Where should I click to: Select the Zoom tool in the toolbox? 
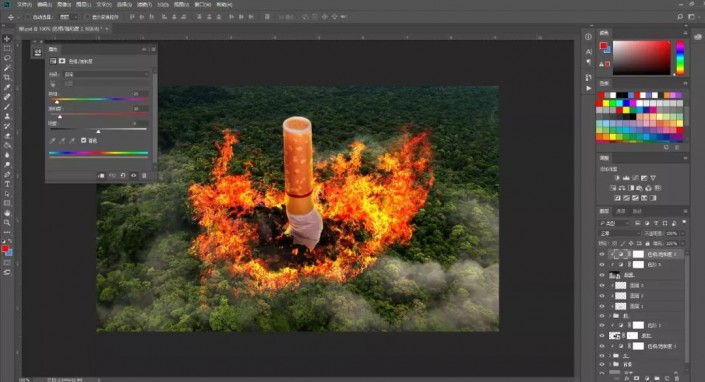coord(7,222)
